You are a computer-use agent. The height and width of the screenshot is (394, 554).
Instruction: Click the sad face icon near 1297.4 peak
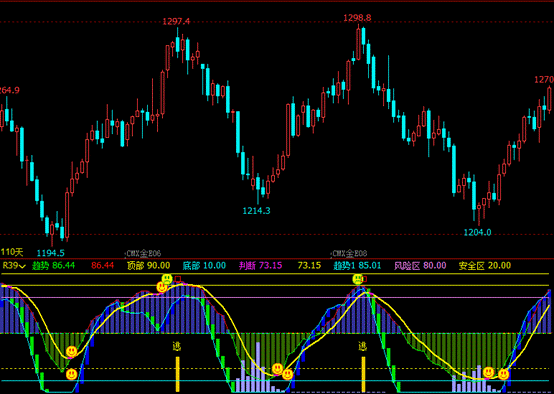point(166,279)
